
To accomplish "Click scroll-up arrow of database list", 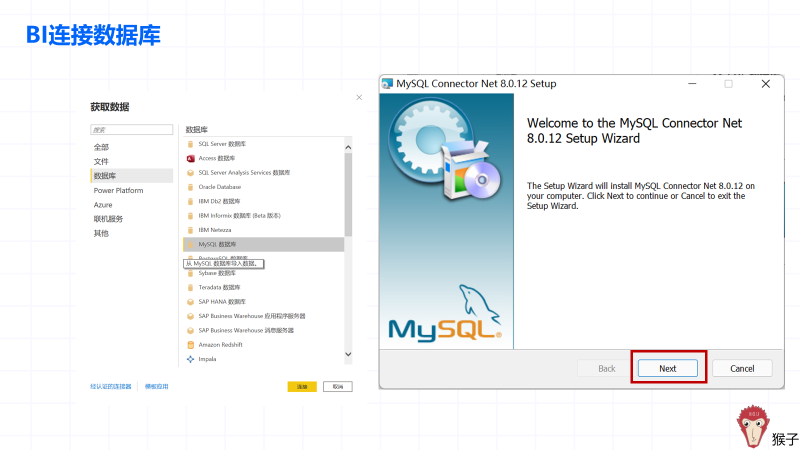I will pos(348,147).
